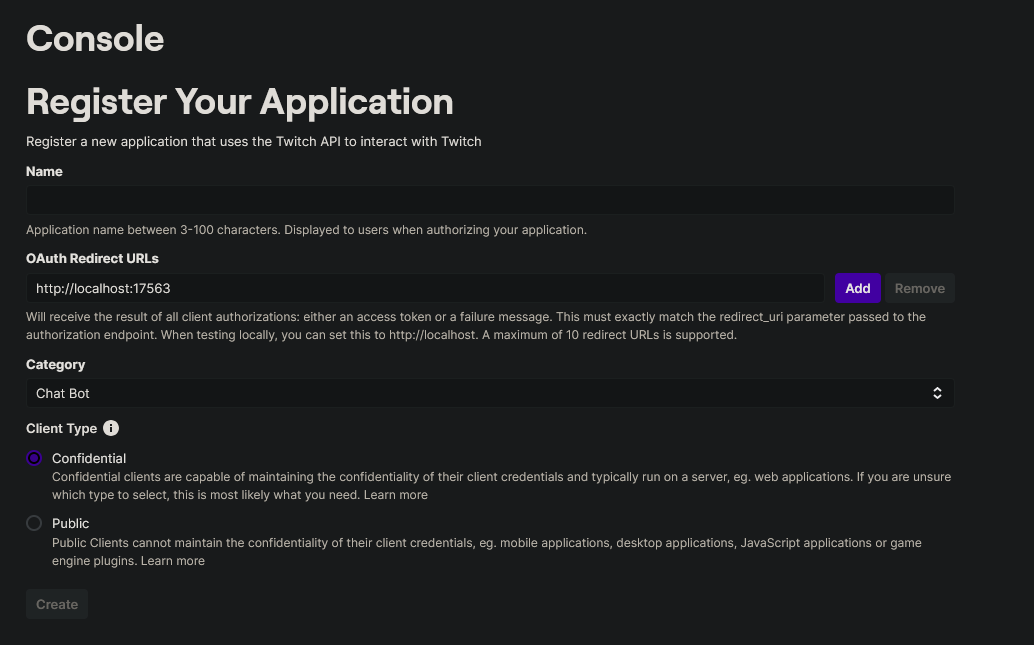Click the Client Type label text
This screenshot has width=1034, height=645.
click(61, 429)
